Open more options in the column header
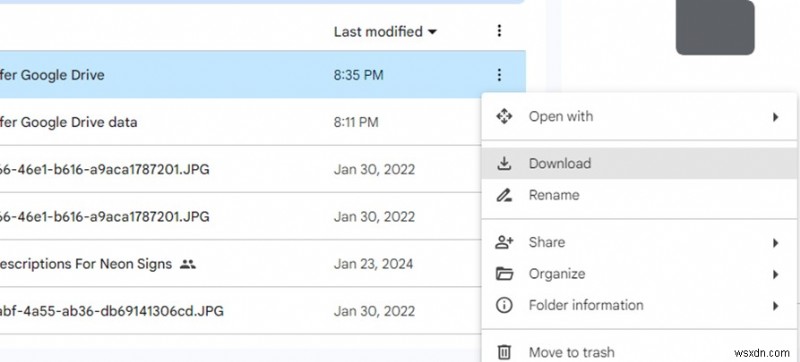 (499, 31)
